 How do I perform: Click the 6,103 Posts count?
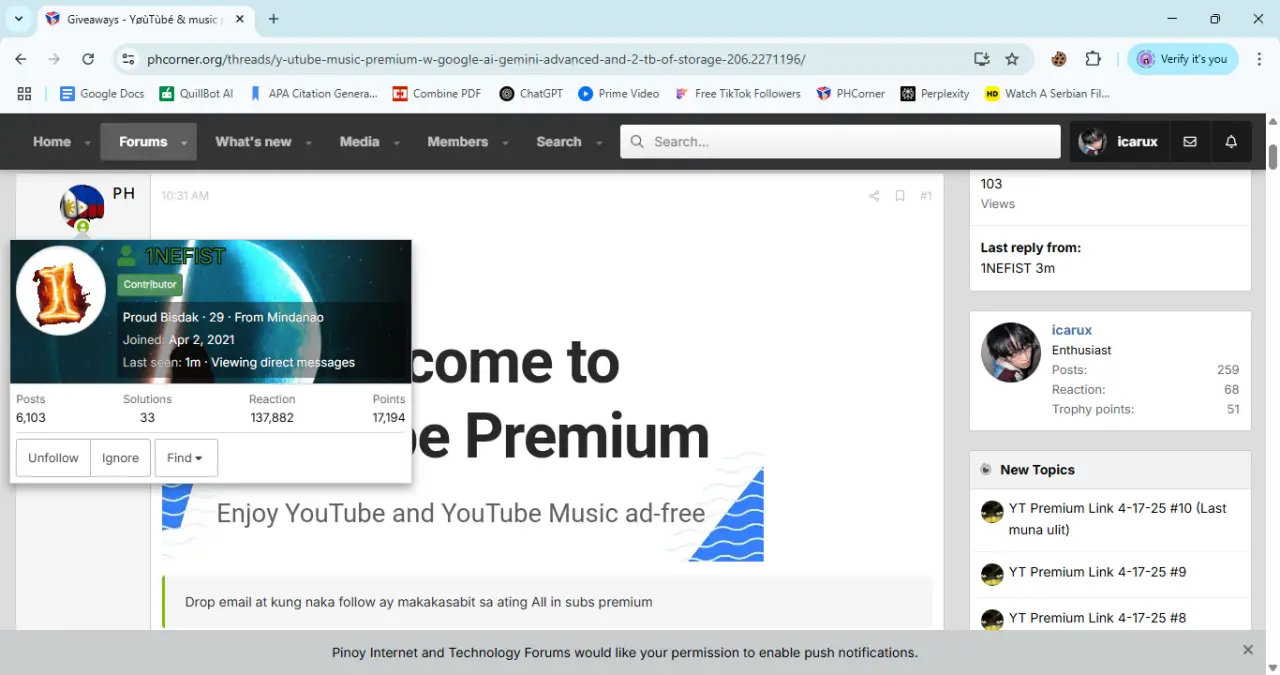(x=31, y=418)
